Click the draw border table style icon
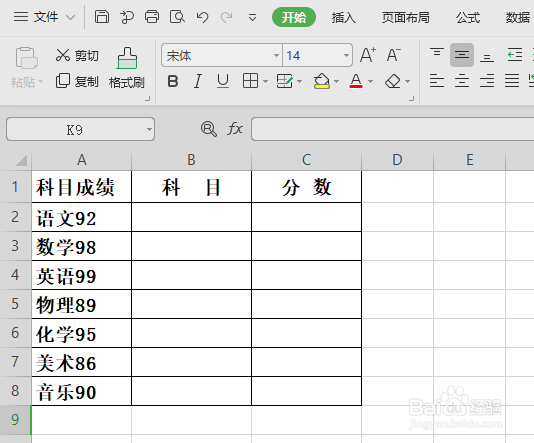The width and height of the screenshot is (534, 443). [284, 81]
